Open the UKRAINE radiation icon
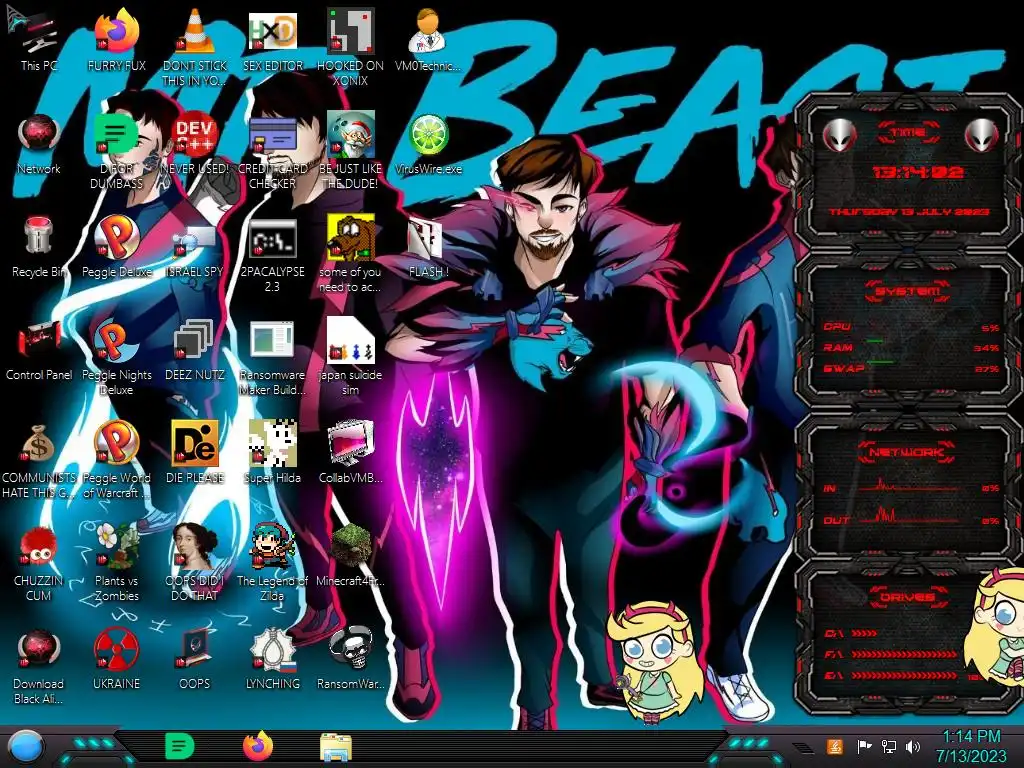 coord(116,650)
